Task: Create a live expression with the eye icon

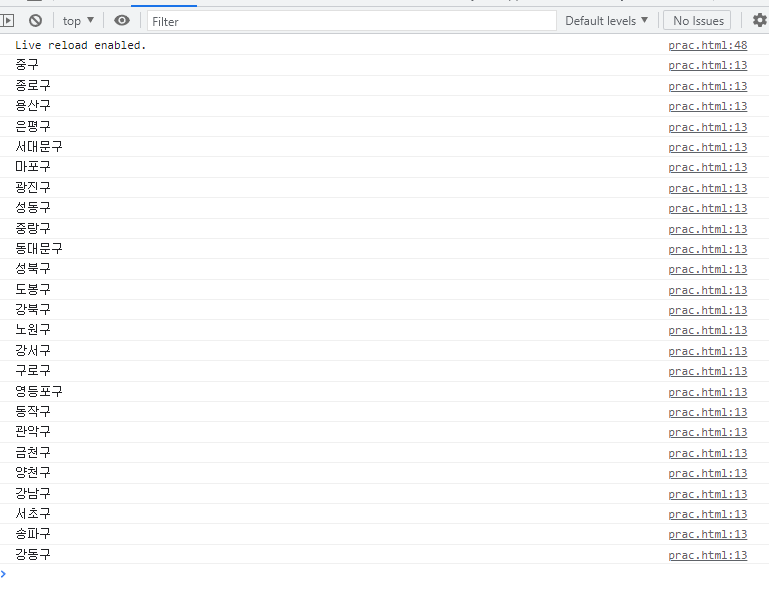Action: pyautogui.click(x=122, y=21)
